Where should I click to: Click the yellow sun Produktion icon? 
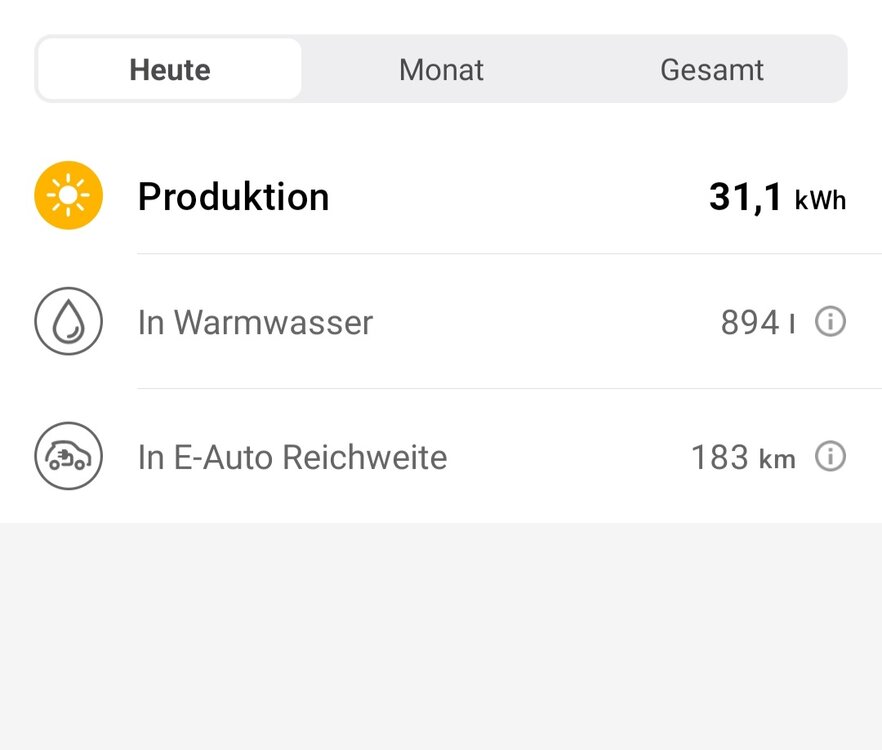click(69, 195)
